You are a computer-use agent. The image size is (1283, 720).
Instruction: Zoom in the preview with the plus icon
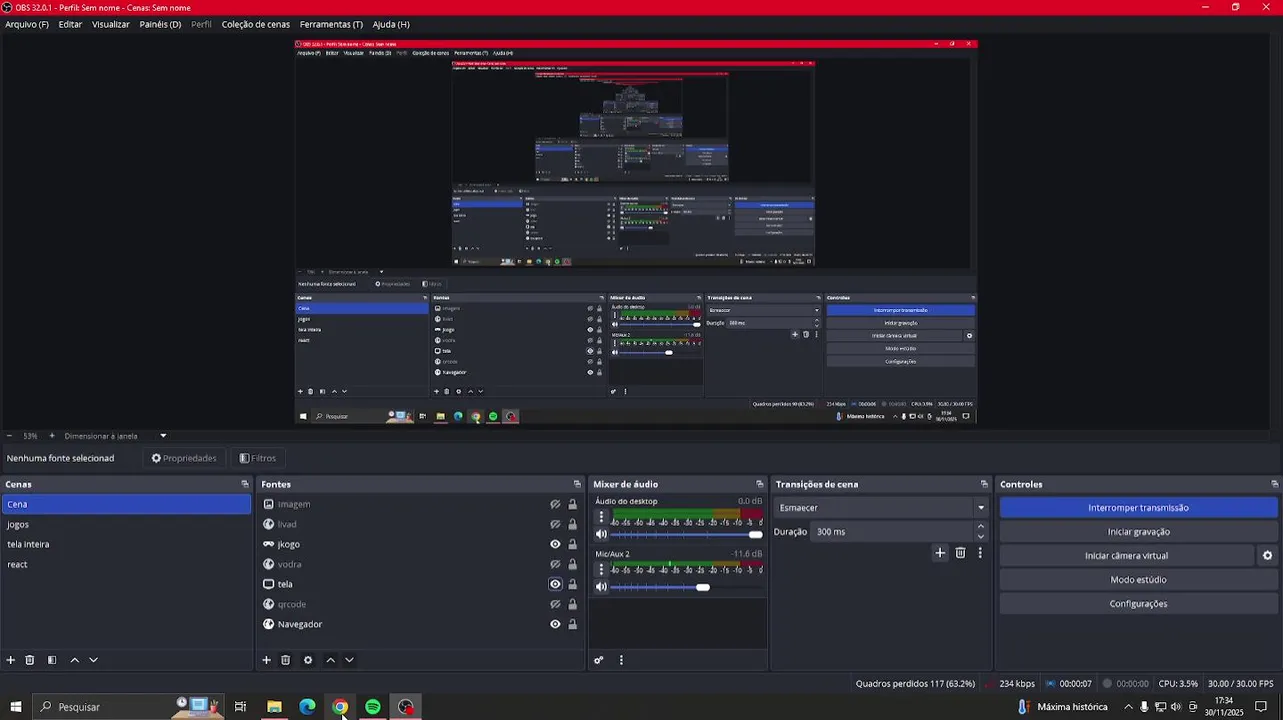tap(52, 436)
